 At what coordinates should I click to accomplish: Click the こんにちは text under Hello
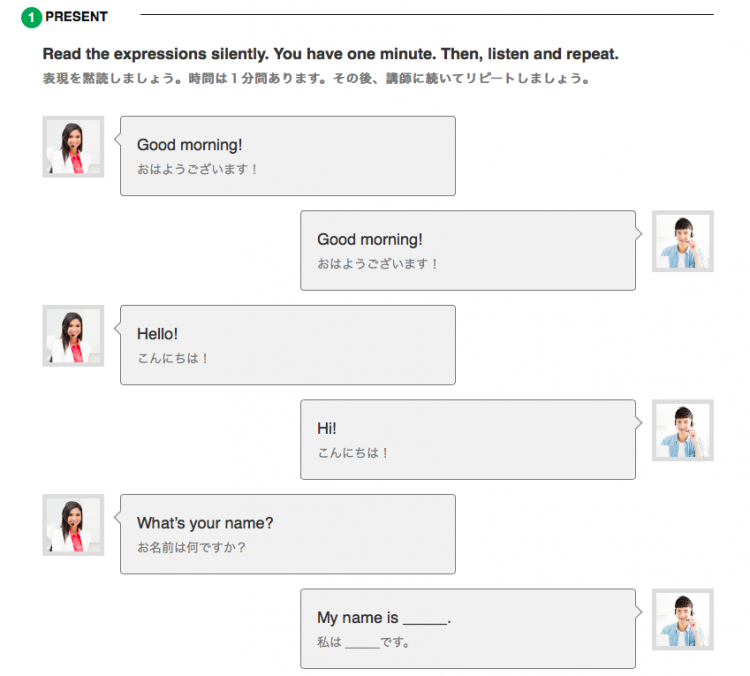click(173, 358)
